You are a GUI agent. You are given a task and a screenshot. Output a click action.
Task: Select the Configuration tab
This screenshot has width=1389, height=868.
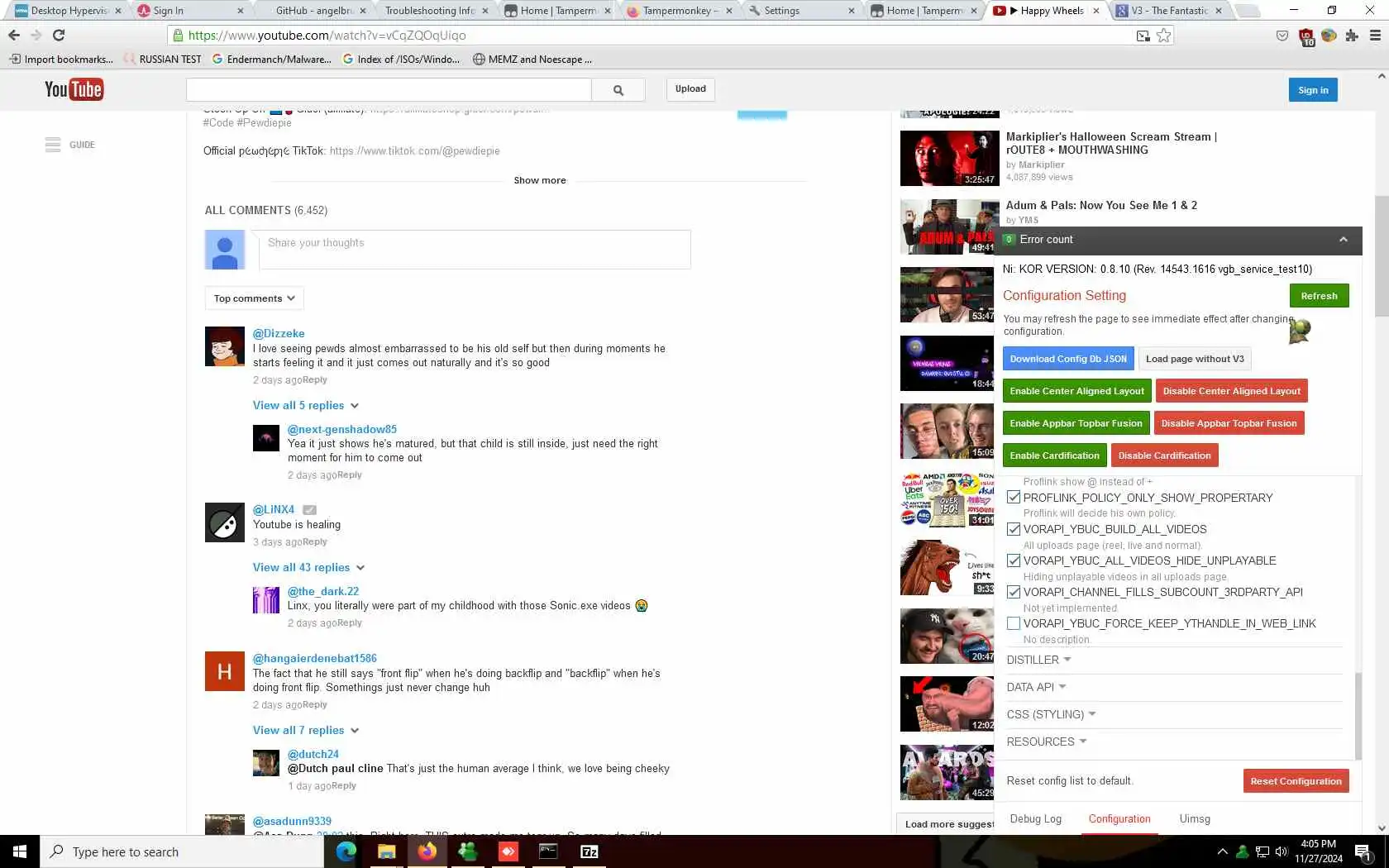coord(1119,819)
